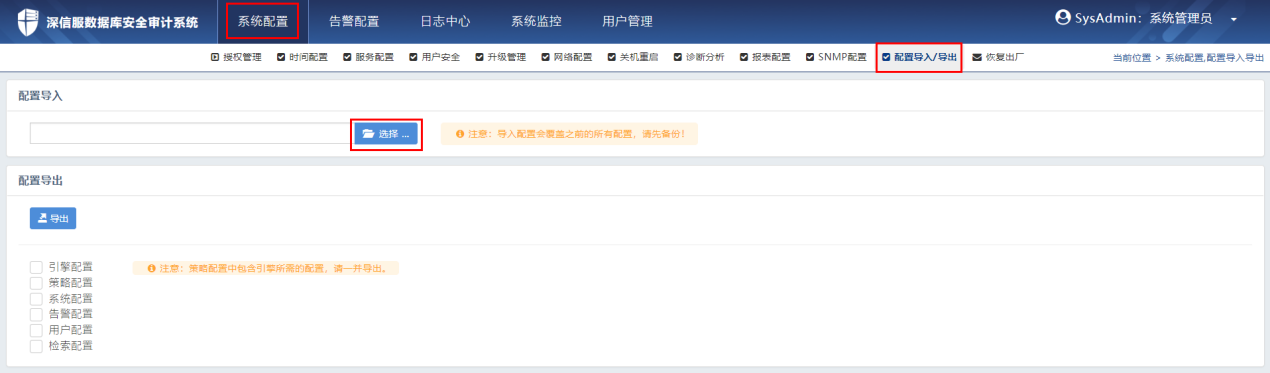Click the 选择 file browse button
This screenshot has width=1270, height=373.
point(386,133)
